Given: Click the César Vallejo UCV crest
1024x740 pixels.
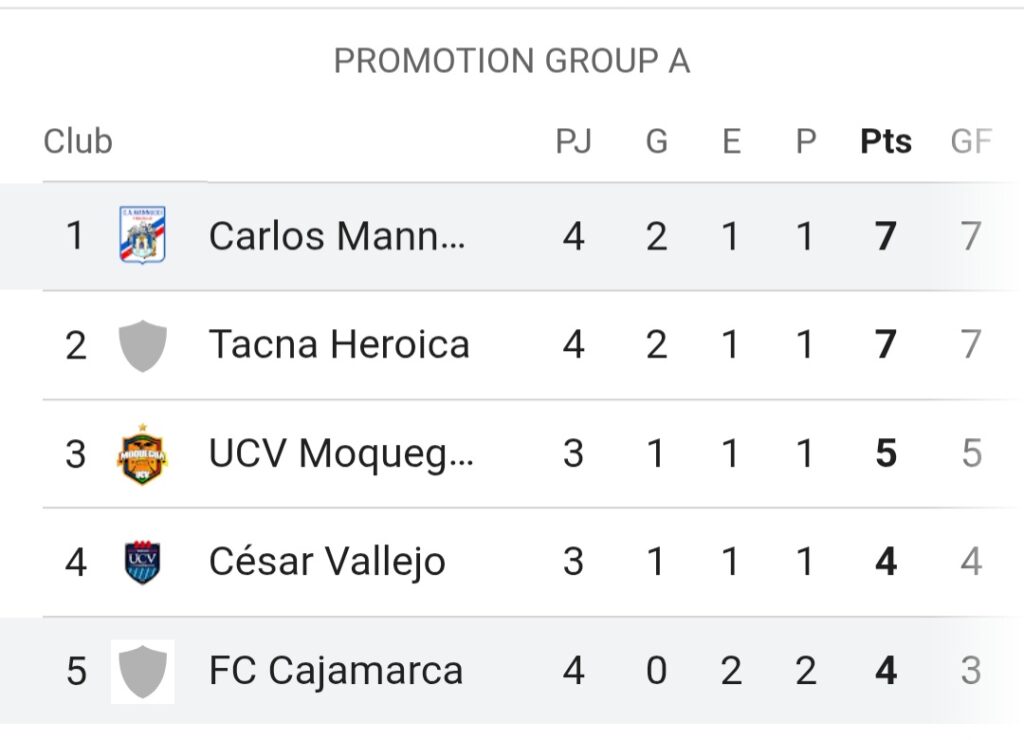Looking at the screenshot, I should click(x=142, y=562).
